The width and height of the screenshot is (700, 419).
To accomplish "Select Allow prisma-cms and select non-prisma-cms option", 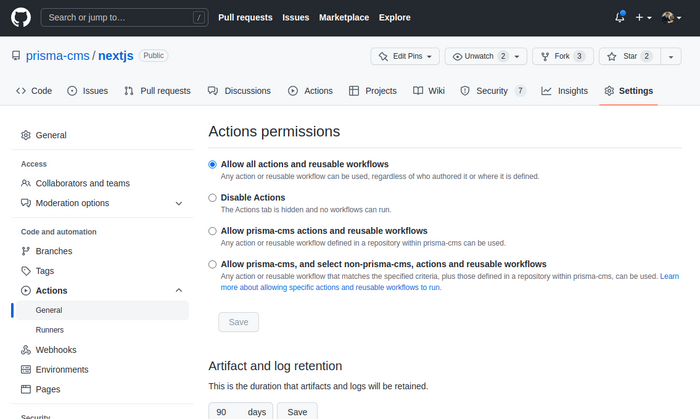I will [x=212, y=264].
